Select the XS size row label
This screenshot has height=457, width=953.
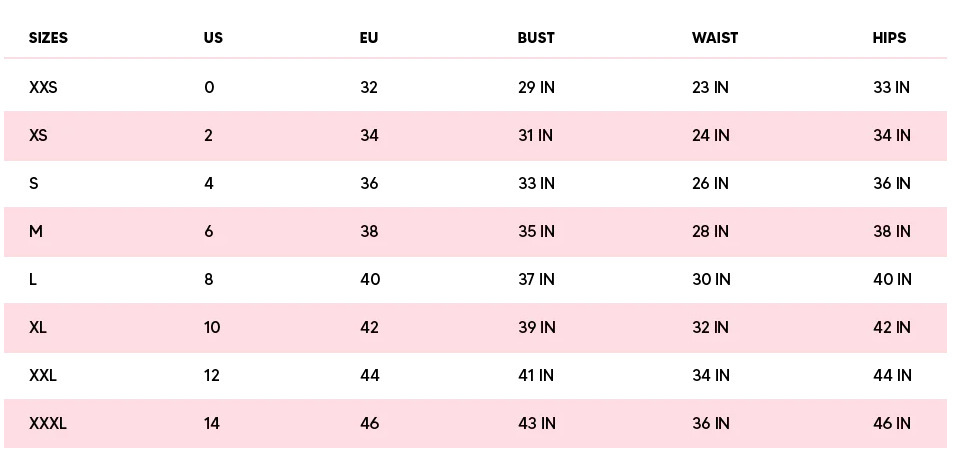coord(38,135)
